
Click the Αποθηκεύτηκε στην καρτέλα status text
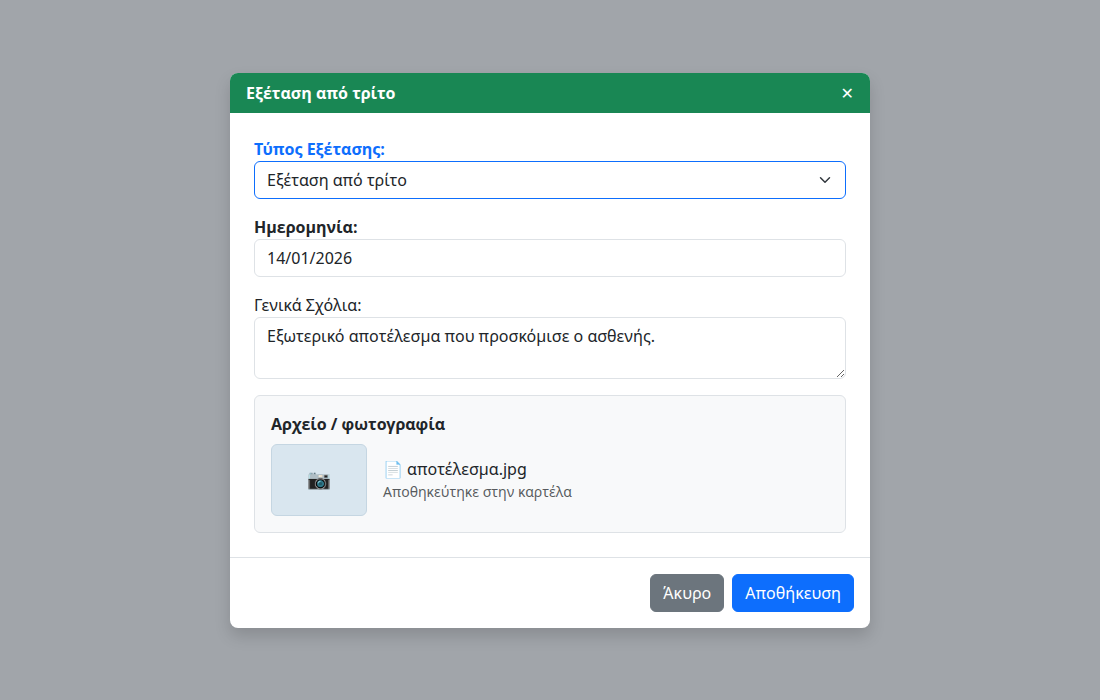click(x=477, y=492)
